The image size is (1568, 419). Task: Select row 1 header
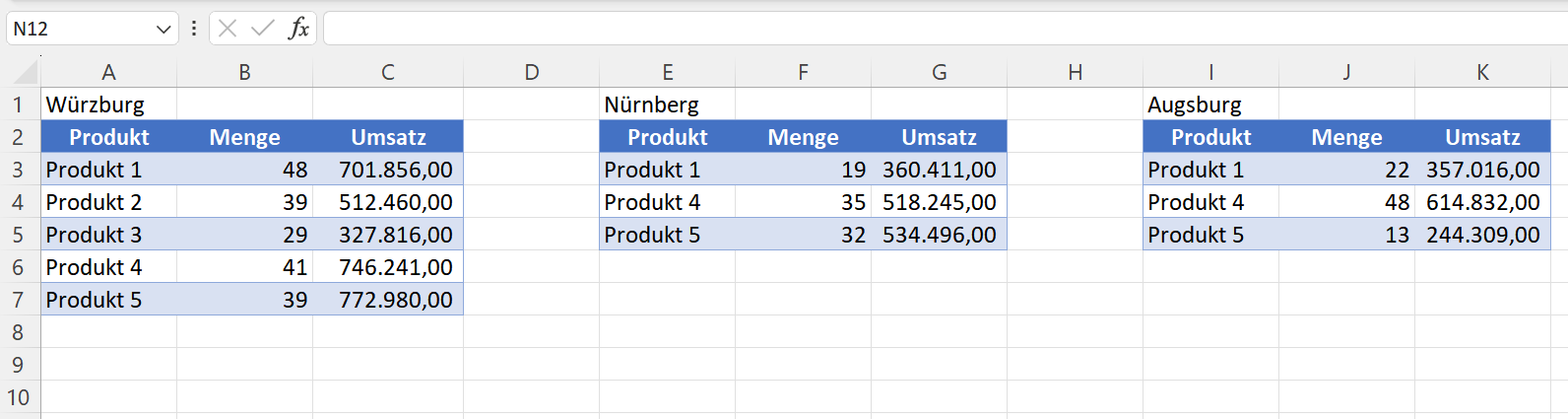[x=20, y=105]
